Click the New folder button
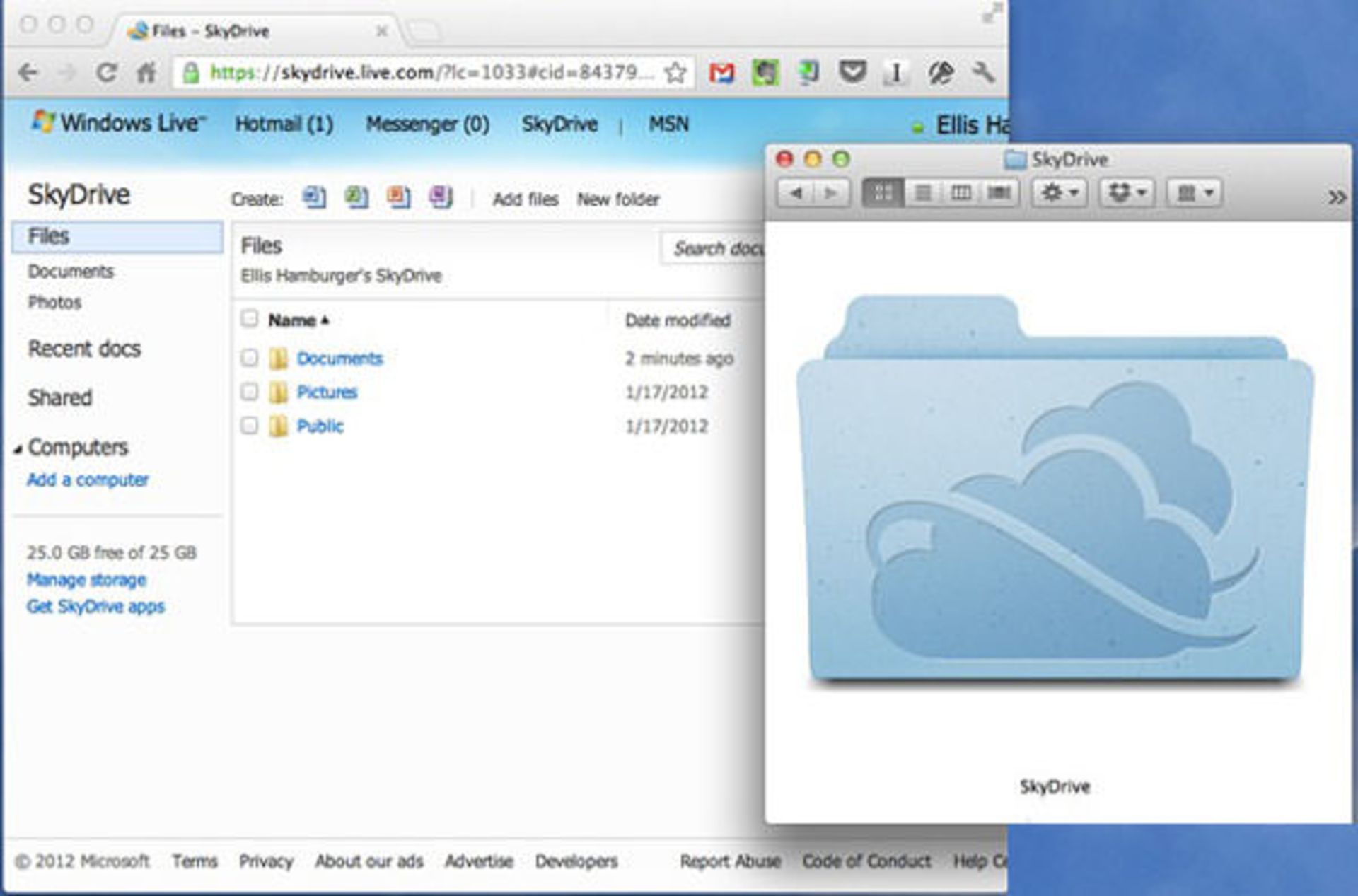1358x896 pixels. (x=618, y=199)
